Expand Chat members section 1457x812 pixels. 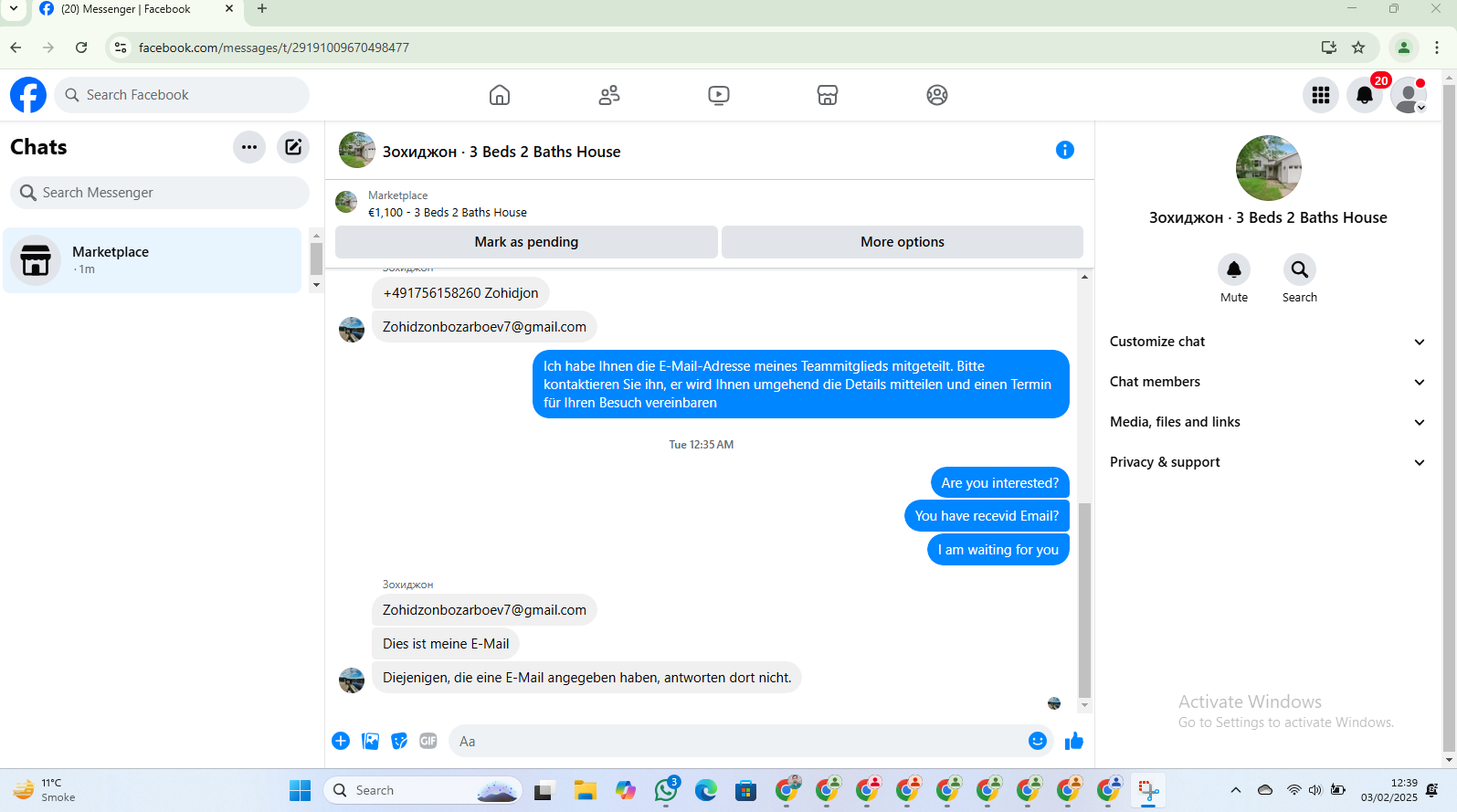point(1267,382)
